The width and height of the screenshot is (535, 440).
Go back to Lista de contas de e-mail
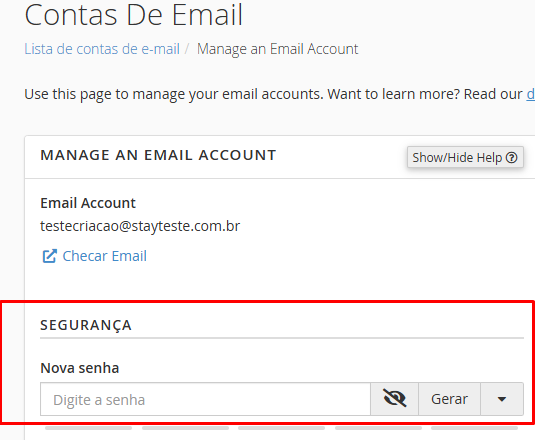coord(102,49)
